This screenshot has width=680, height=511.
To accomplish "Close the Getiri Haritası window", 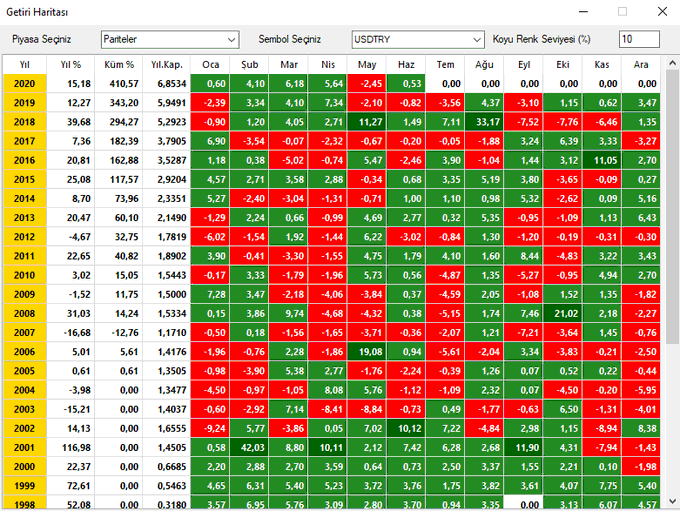I will click(662, 12).
